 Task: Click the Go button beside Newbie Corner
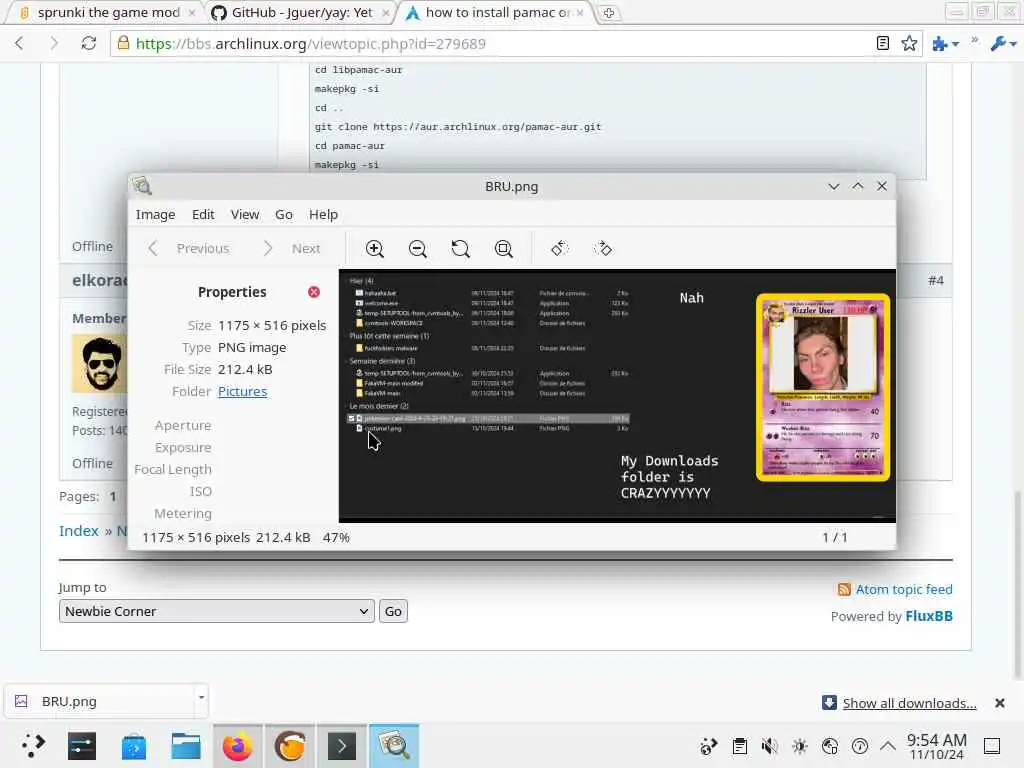[393, 611]
